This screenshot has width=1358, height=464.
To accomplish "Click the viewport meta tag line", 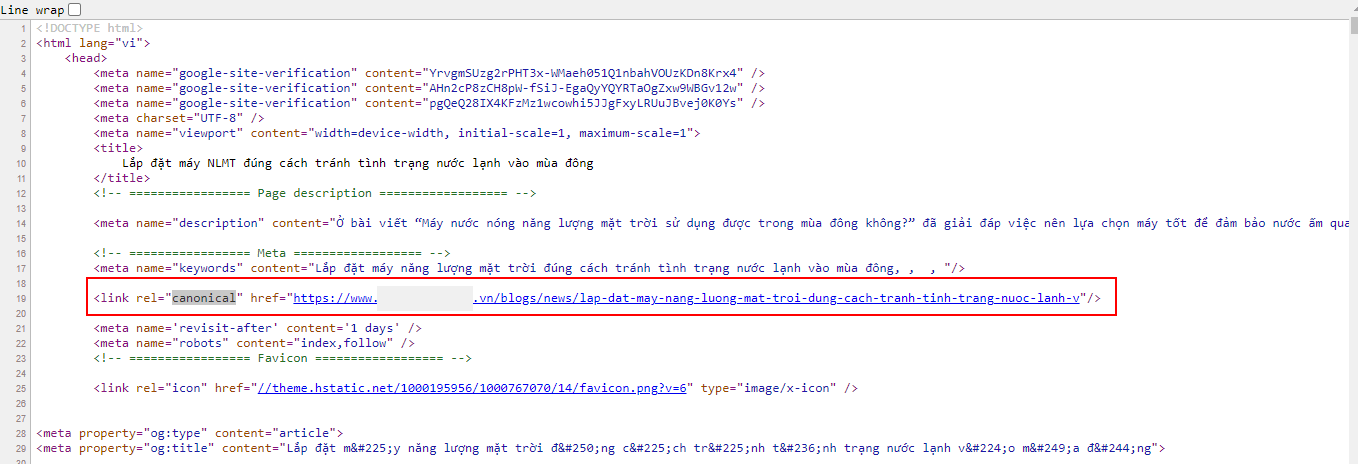I will click(x=397, y=133).
